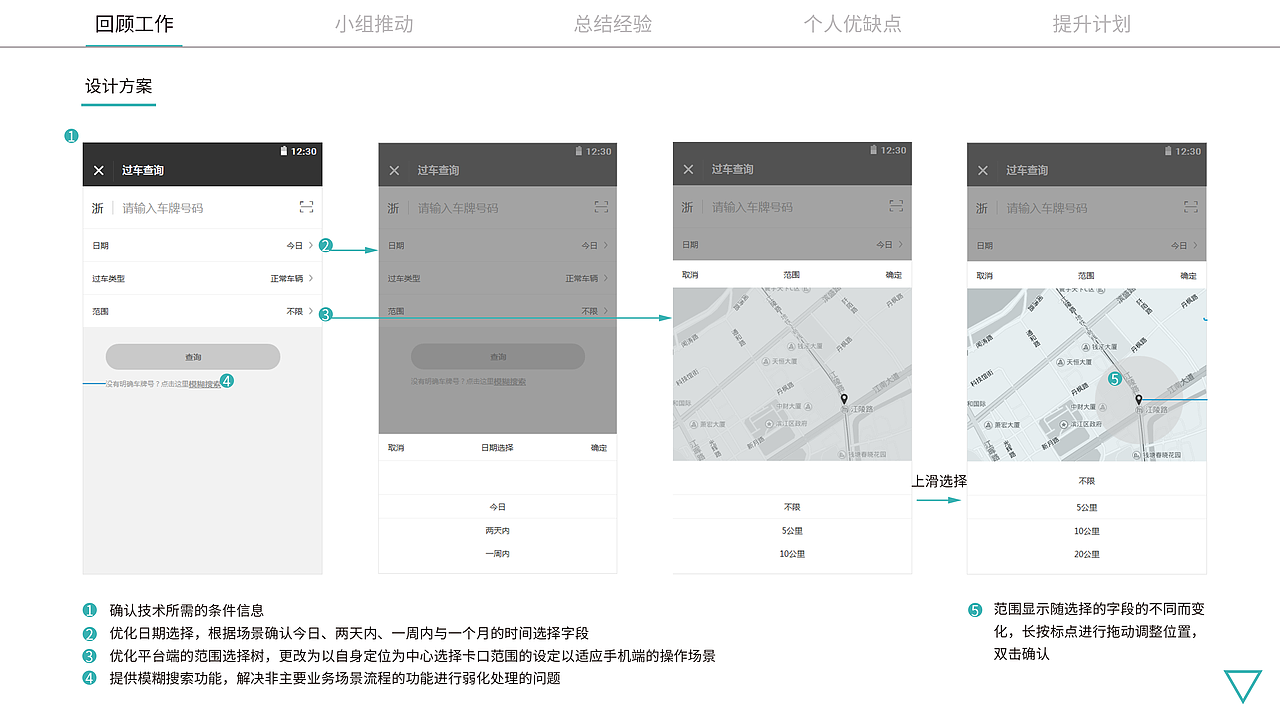Tap scan icon on map mockup without radius circle
Image resolution: width=1280 pixels, height=720 pixels.
[896, 206]
